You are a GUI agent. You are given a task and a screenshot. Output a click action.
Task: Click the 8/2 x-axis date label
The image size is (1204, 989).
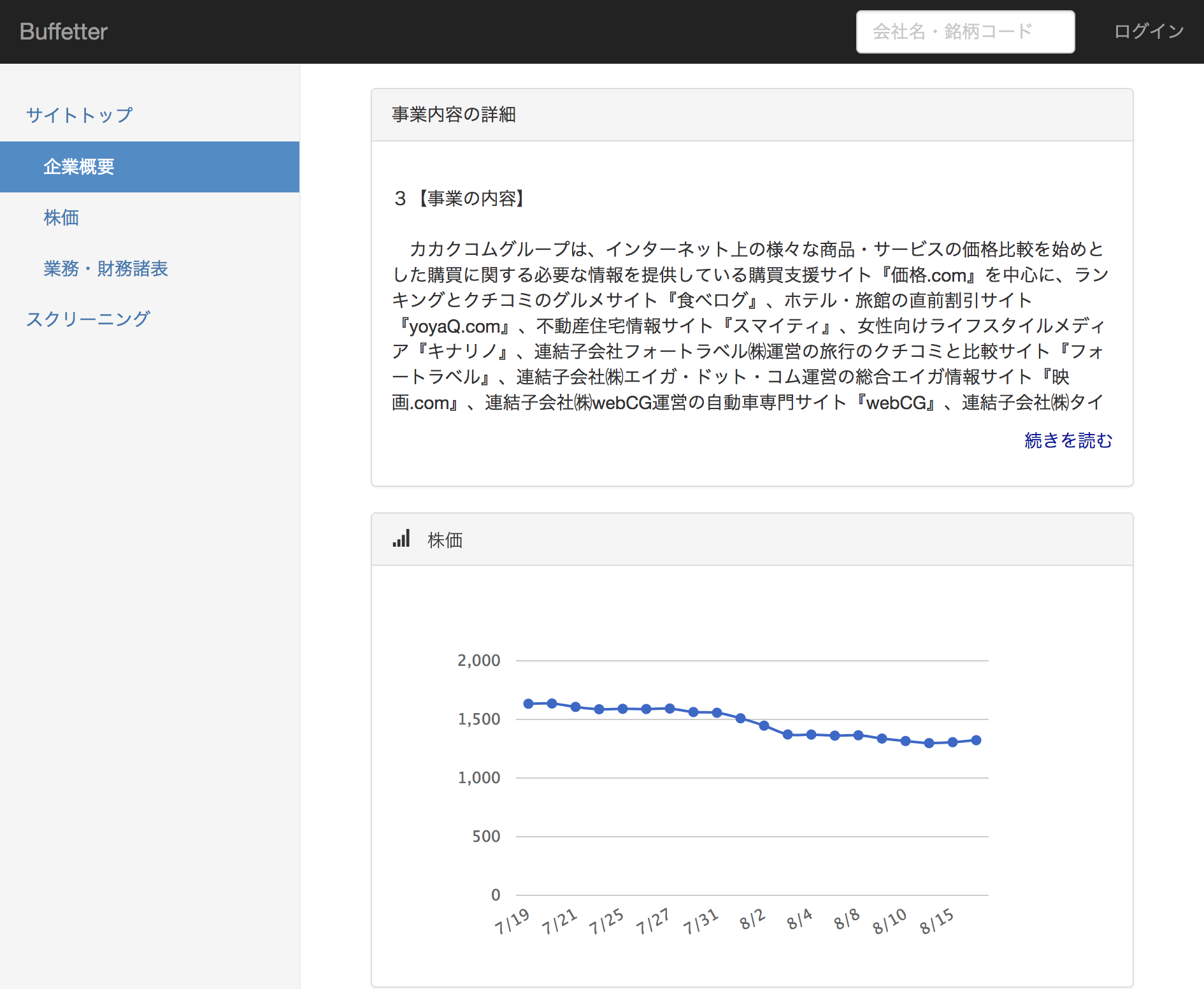pos(752,920)
